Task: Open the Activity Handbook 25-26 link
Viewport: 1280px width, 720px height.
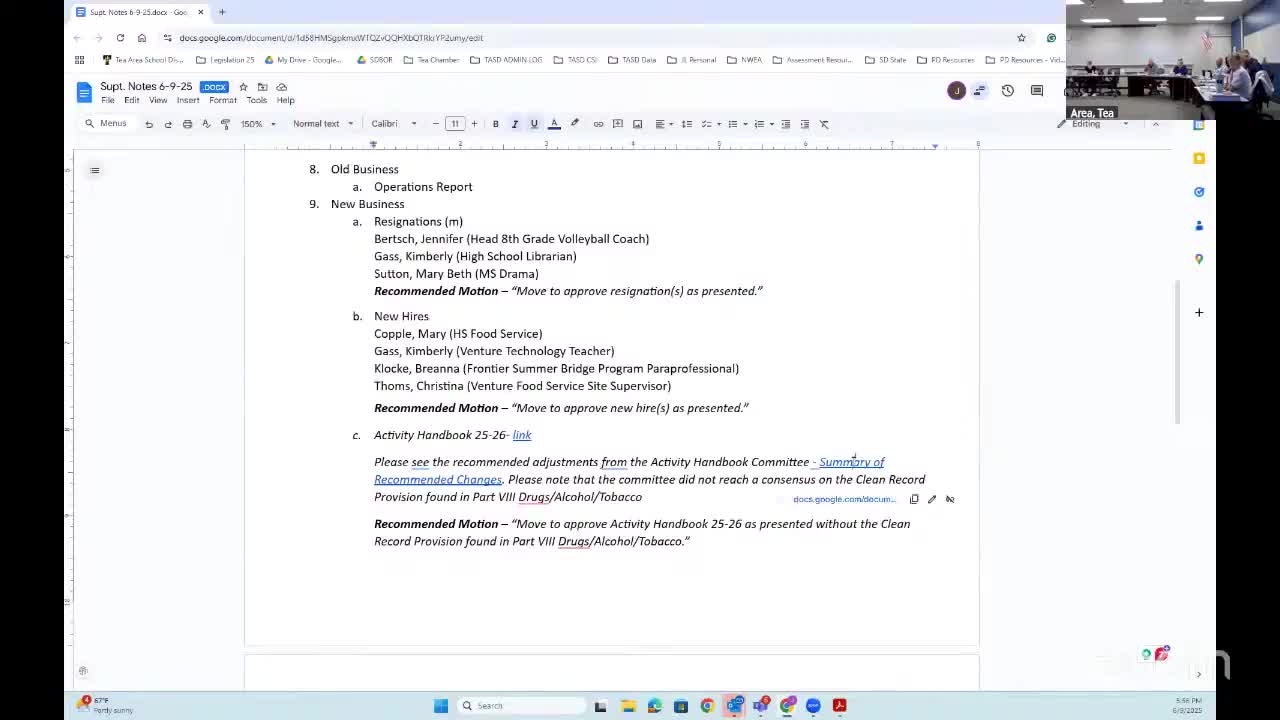Action: [522, 435]
